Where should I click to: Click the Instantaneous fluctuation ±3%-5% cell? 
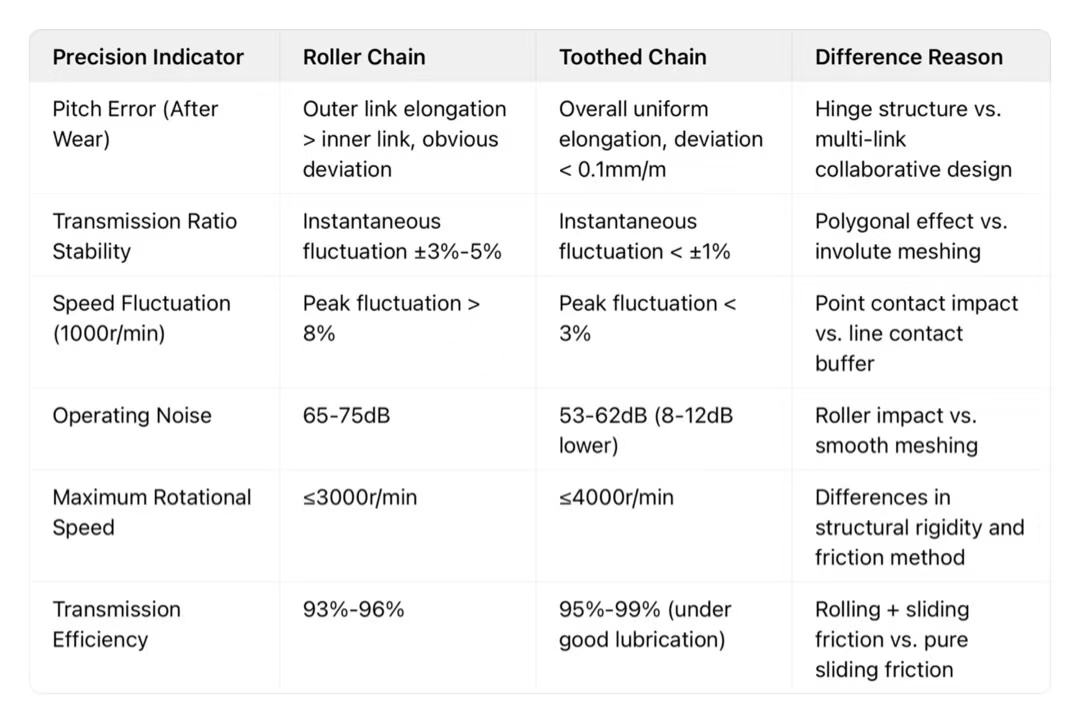pyautogui.click(x=401, y=236)
